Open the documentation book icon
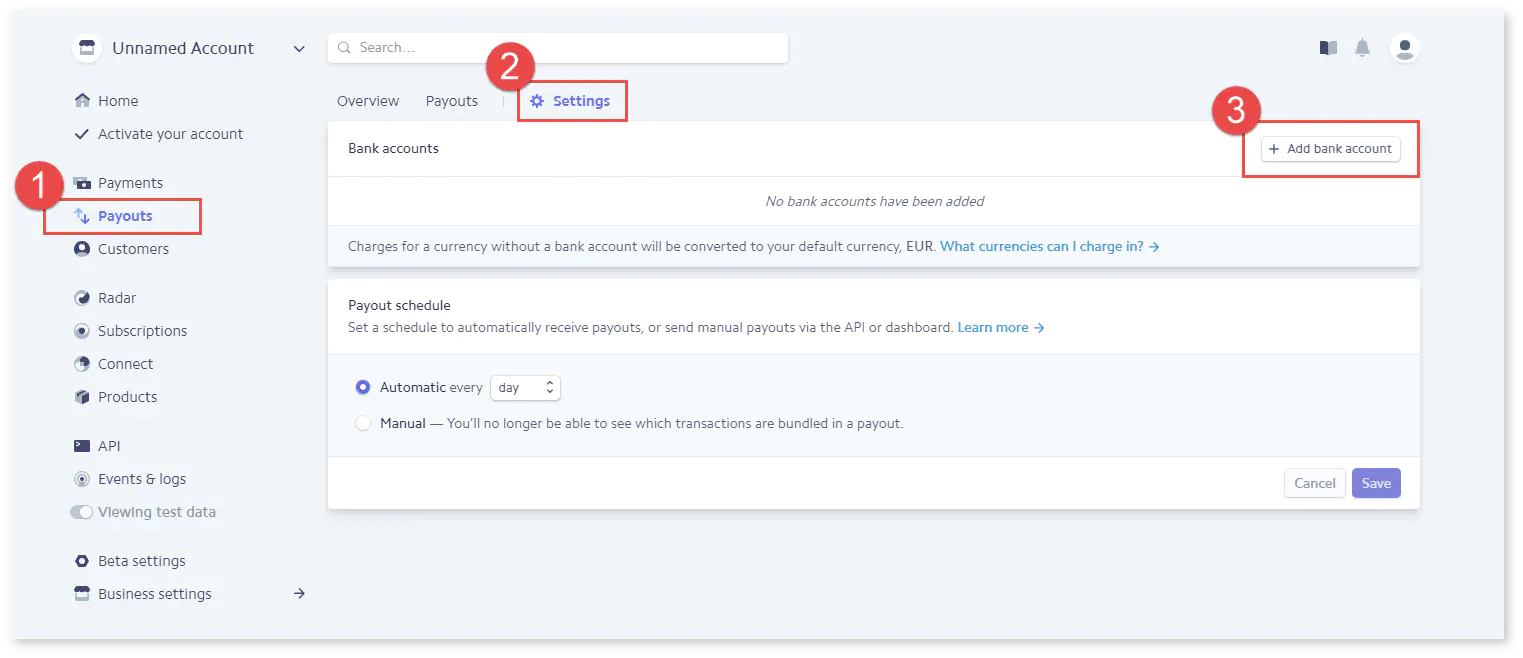Image resolution: width=1523 pixels, height=658 pixels. 1328,48
